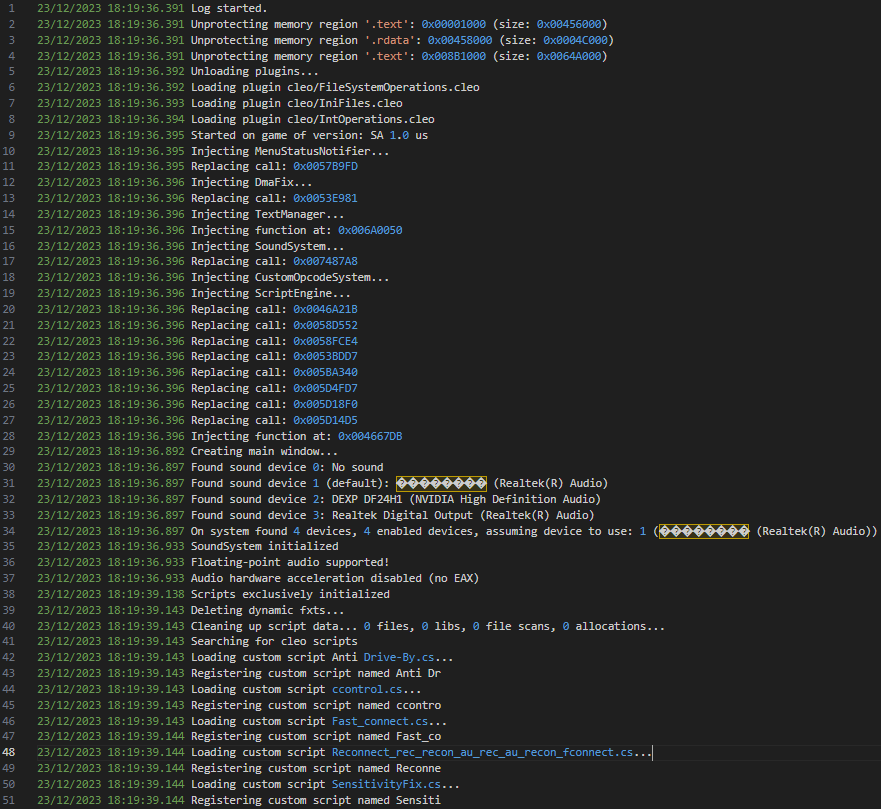Click the 'Log started.' text
881x809 pixels.
pyautogui.click(x=229, y=8)
